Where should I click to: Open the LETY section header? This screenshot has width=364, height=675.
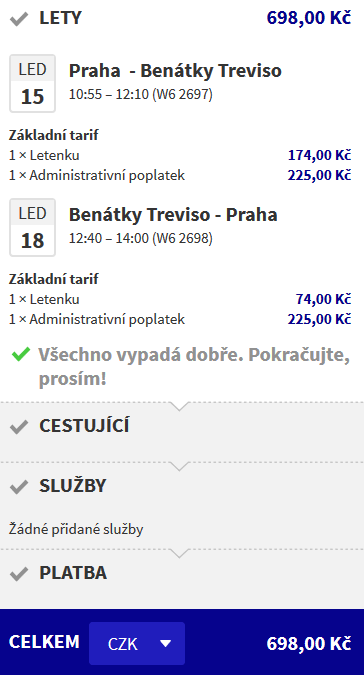click(182, 18)
